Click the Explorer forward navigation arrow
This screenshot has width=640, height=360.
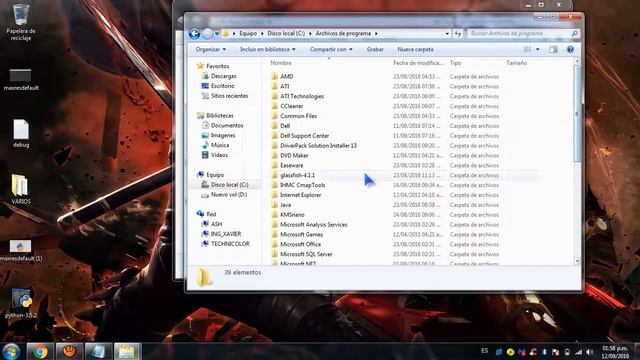[208, 33]
